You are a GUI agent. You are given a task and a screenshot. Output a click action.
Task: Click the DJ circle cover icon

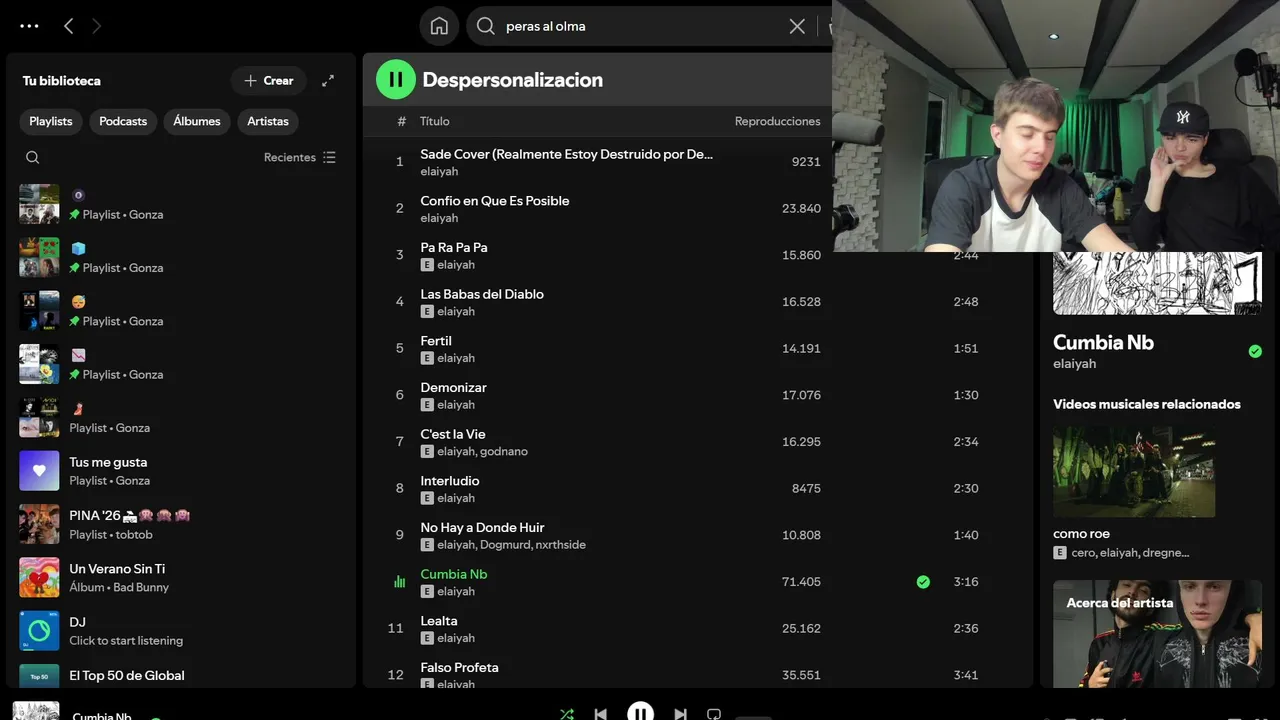pos(39,631)
